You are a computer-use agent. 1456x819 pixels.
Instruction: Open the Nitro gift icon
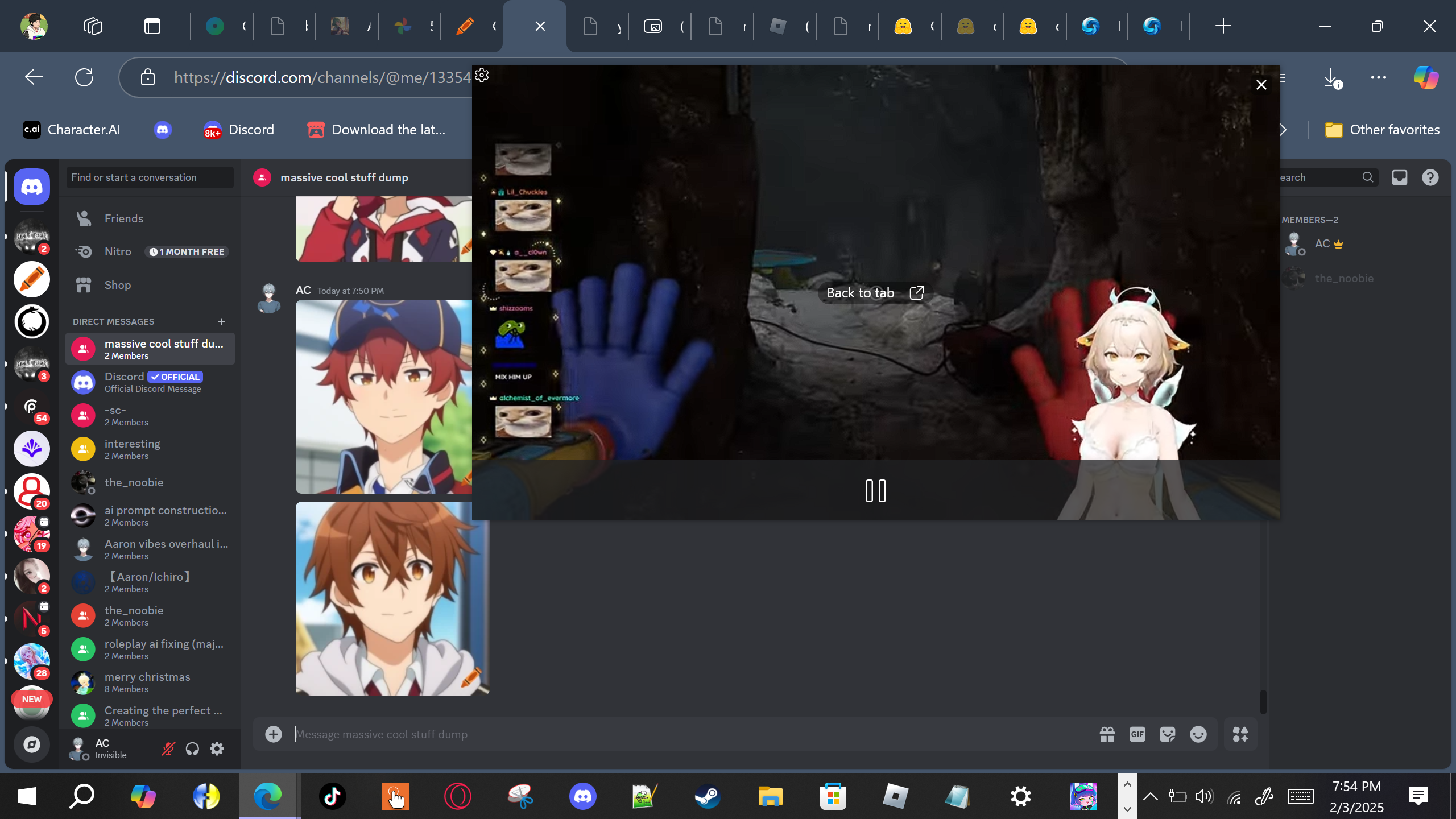tap(1107, 734)
